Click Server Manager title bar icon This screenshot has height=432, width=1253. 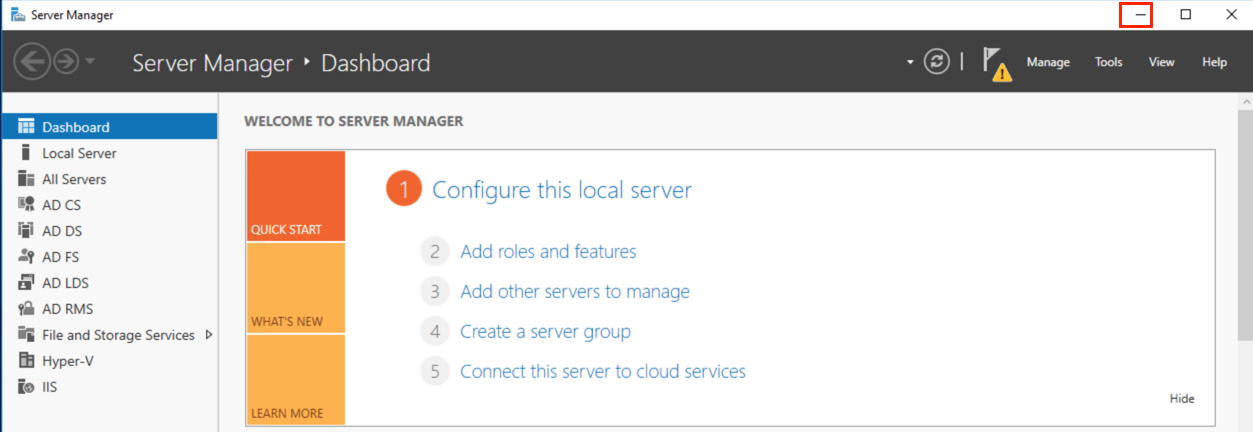coord(18,14)
